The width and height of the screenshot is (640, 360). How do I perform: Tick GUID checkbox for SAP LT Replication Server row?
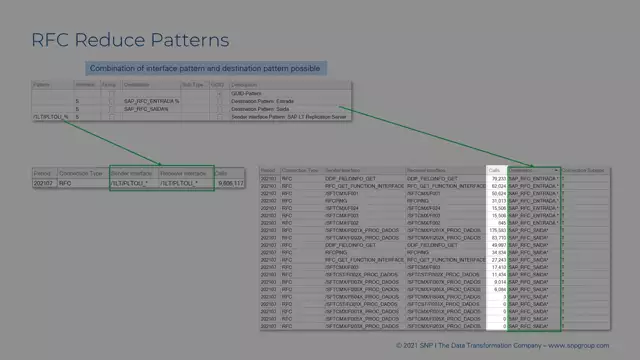click(220, 117)
